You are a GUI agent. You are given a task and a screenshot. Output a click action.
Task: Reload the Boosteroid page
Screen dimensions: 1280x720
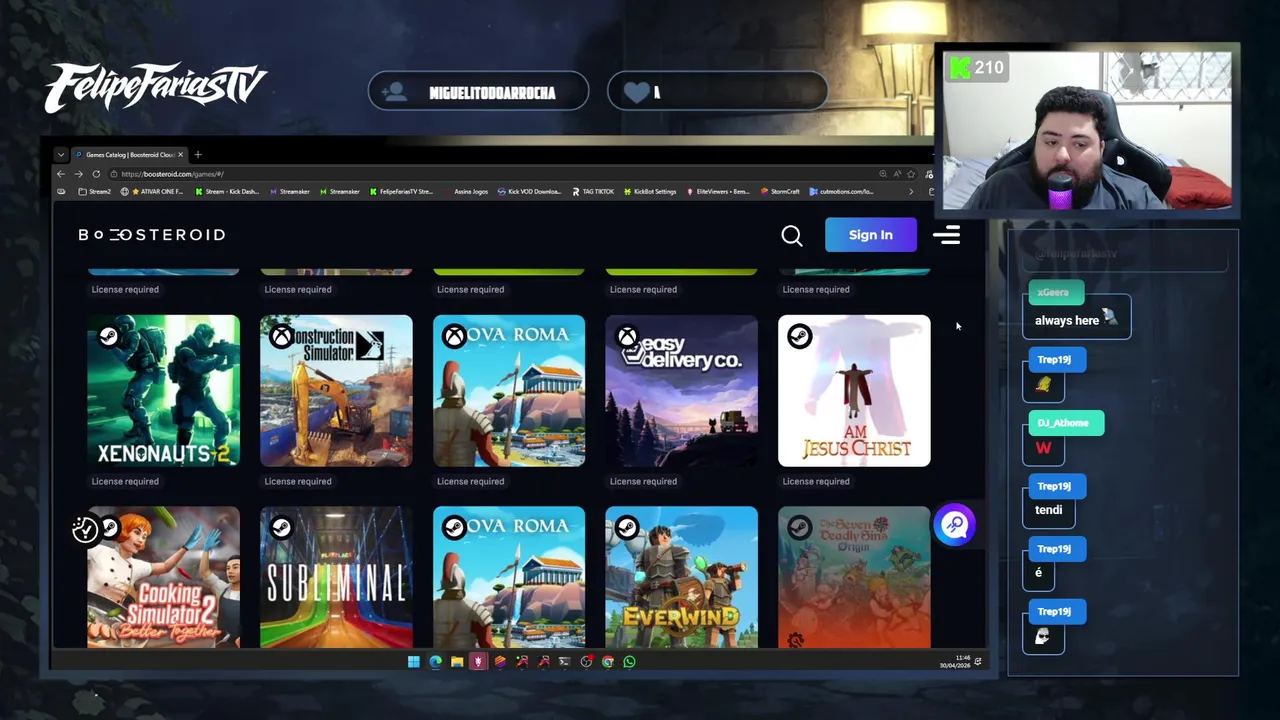coord(96,174)
